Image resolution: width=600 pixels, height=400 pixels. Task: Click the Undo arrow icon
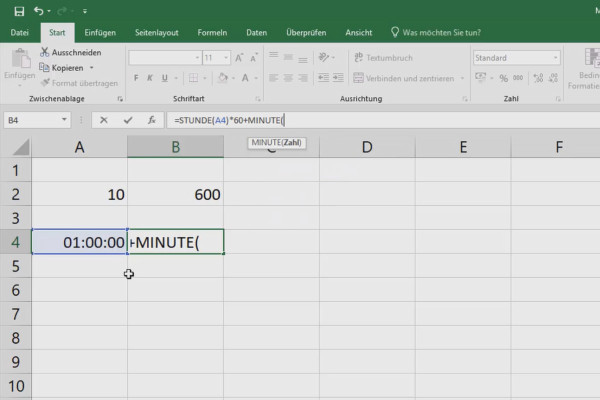[38, 11]
